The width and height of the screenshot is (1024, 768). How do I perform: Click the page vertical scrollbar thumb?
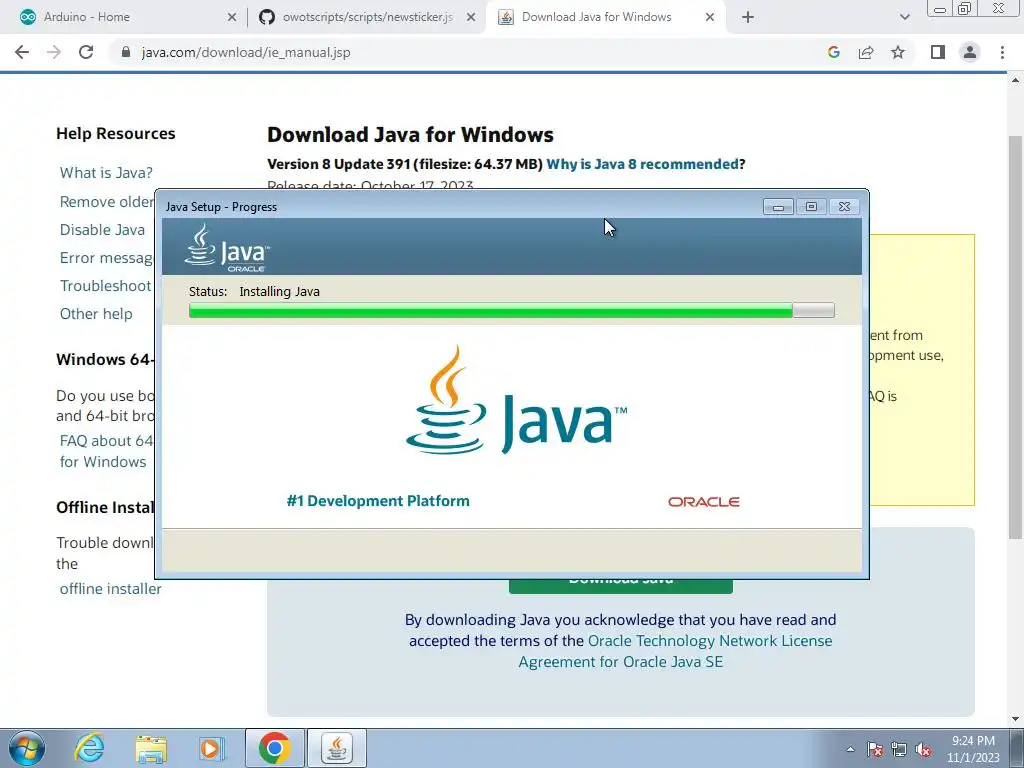(x=1015, y=336)
